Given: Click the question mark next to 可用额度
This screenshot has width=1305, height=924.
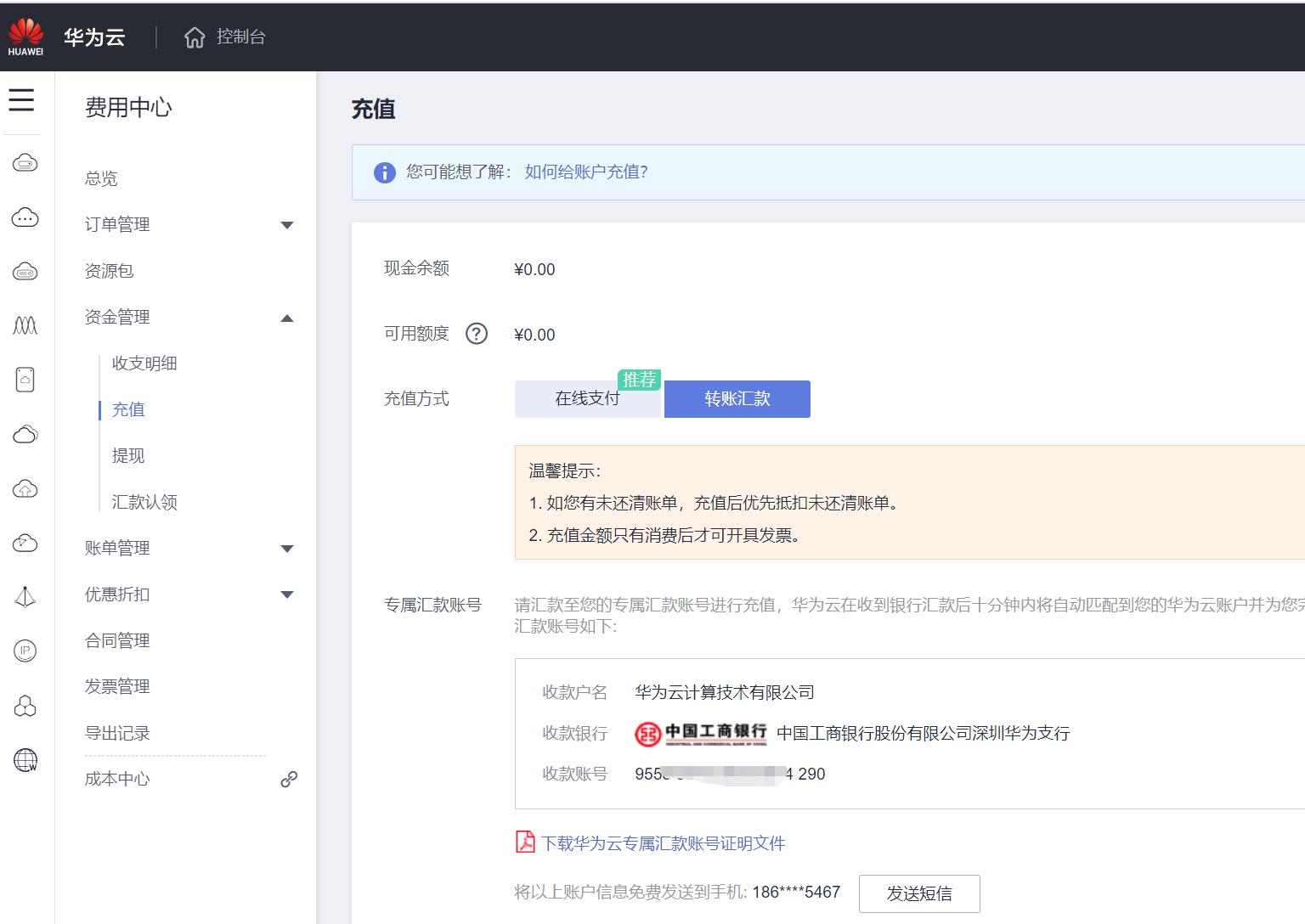Looking at the screenshot, I should [477, 334].
